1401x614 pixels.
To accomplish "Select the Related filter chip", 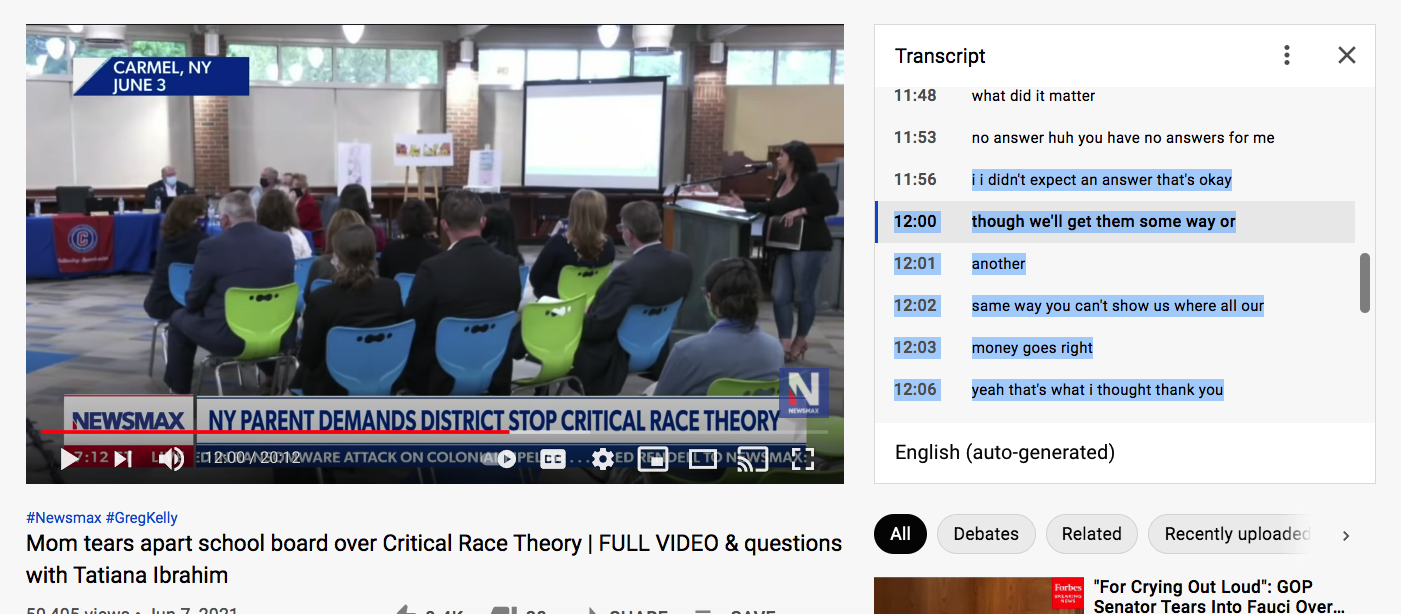I will pos(1091,534).
